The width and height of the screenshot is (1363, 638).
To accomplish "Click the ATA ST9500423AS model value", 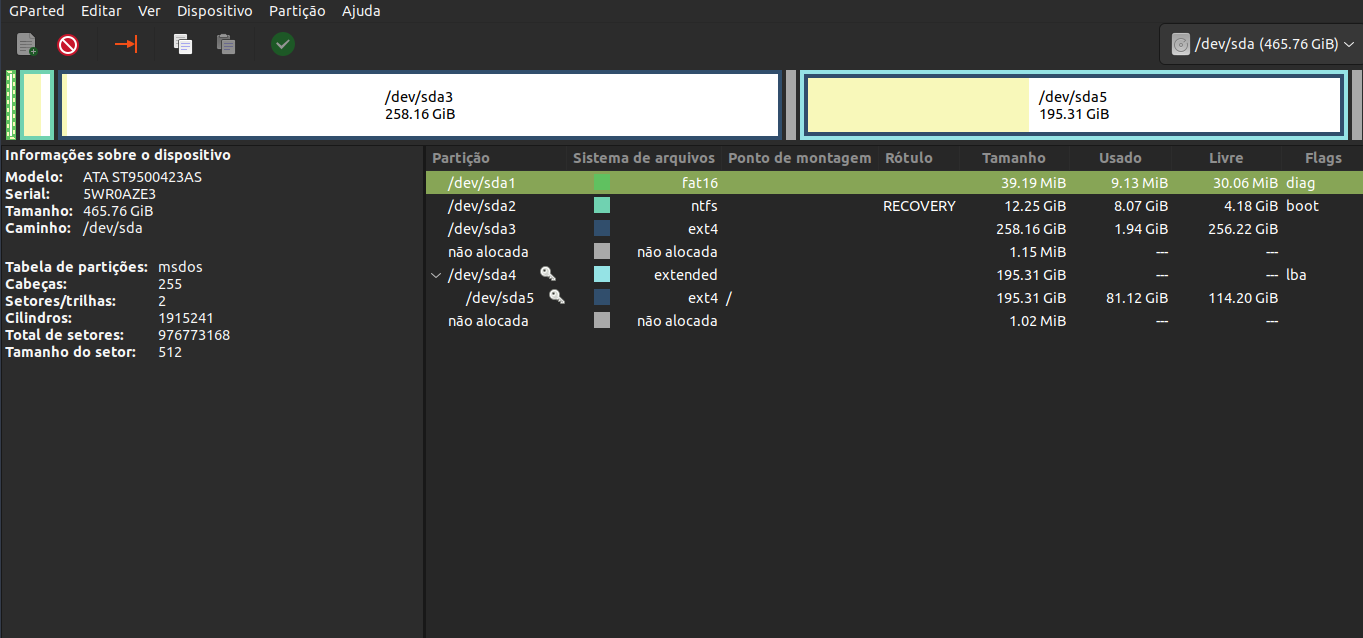I will click(142, 177).
